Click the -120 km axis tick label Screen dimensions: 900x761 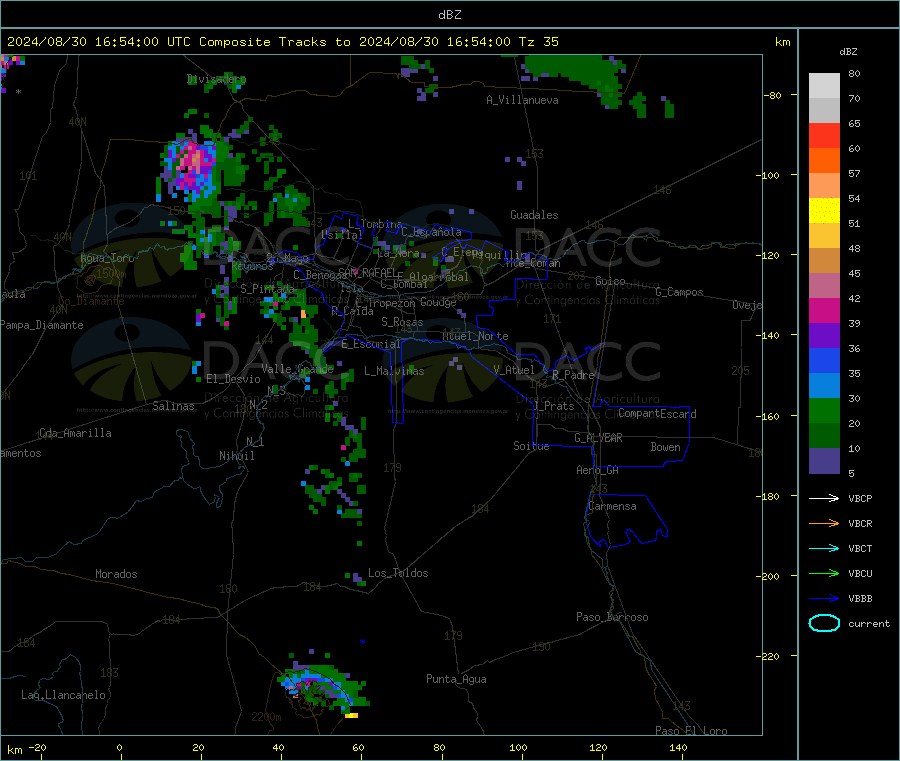pos(769,255)
